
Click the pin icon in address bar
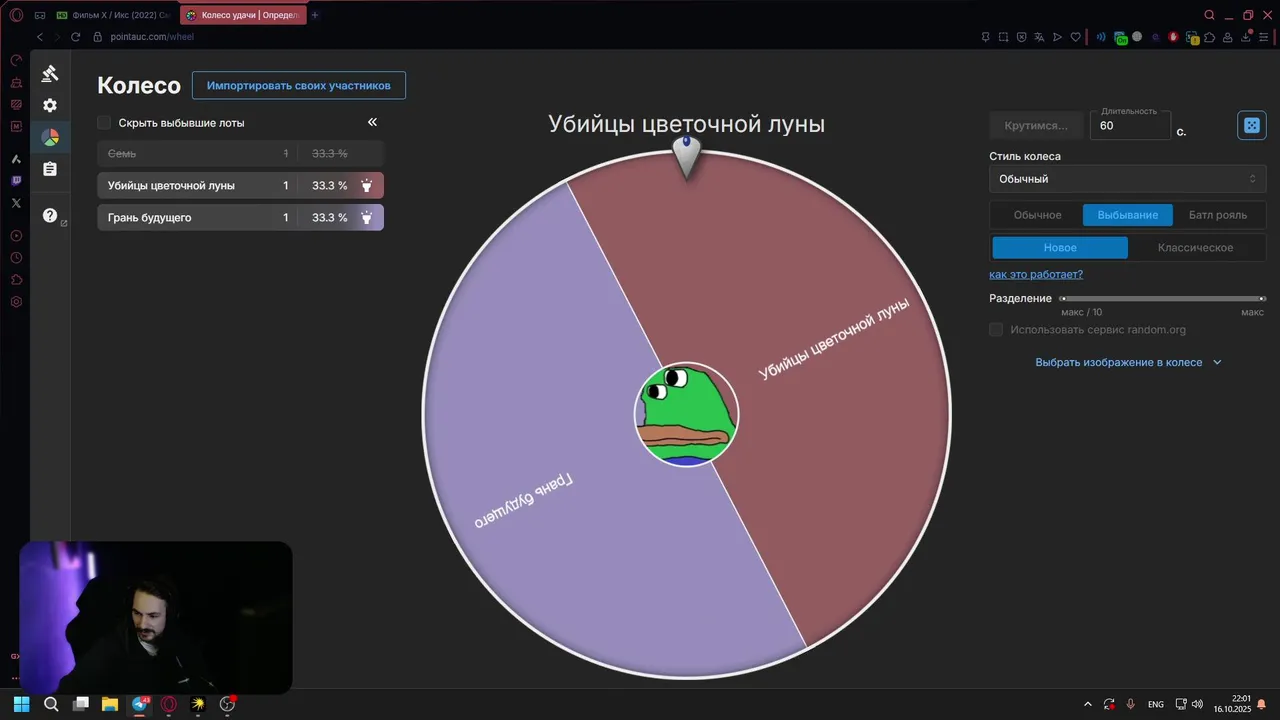[986, 37]
